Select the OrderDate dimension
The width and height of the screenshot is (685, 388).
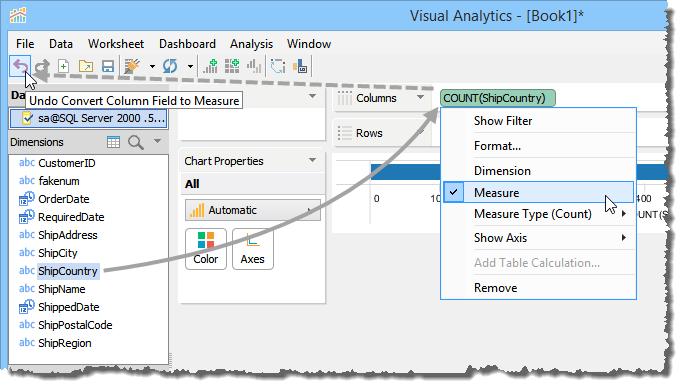(x=64, y=199)
